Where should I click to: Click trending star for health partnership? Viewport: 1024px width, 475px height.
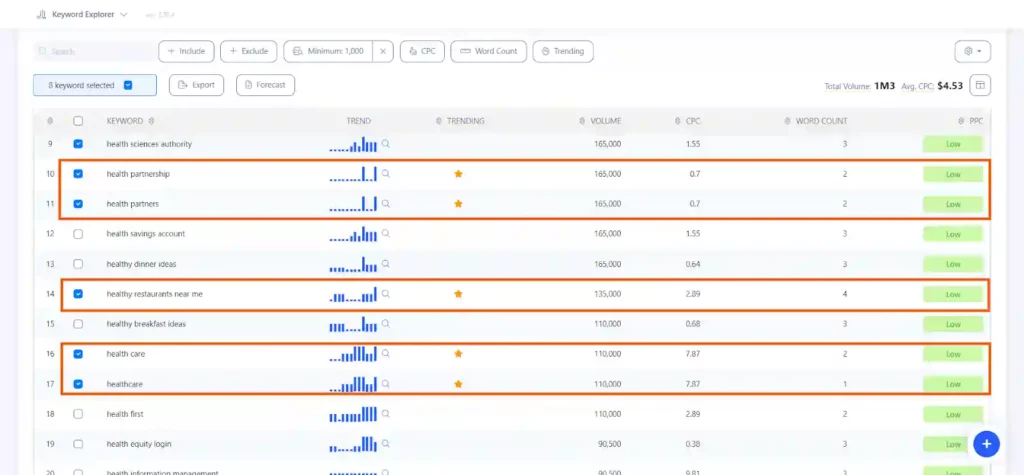pyautogui.click(x=458, y=174)
